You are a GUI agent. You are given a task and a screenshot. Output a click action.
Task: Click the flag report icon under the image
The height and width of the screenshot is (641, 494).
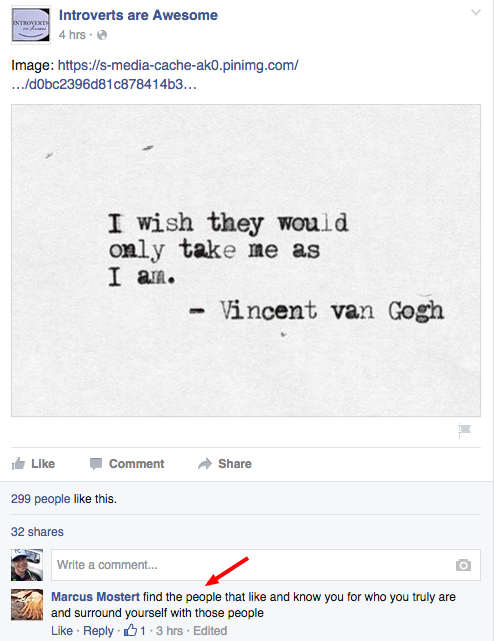[x=464, y=430]
